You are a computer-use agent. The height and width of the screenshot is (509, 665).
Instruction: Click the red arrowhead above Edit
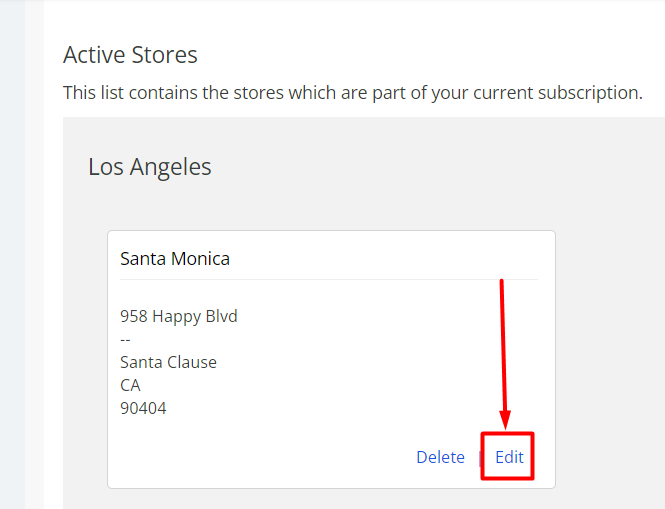505,418
